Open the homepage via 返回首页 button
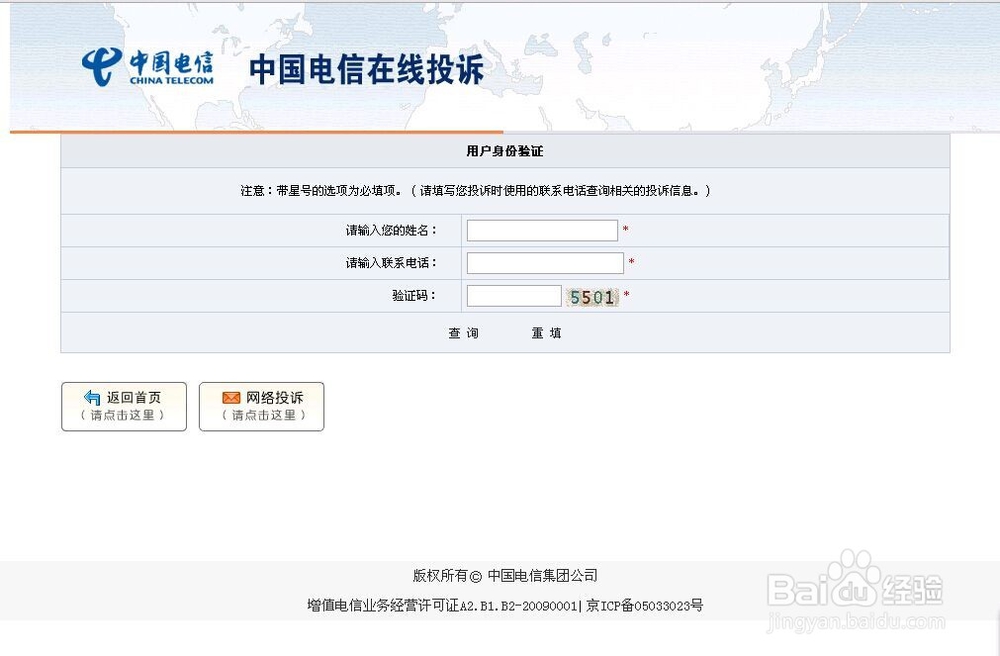The width and height of the screenshot is (1000, 656). pos(123,406)
